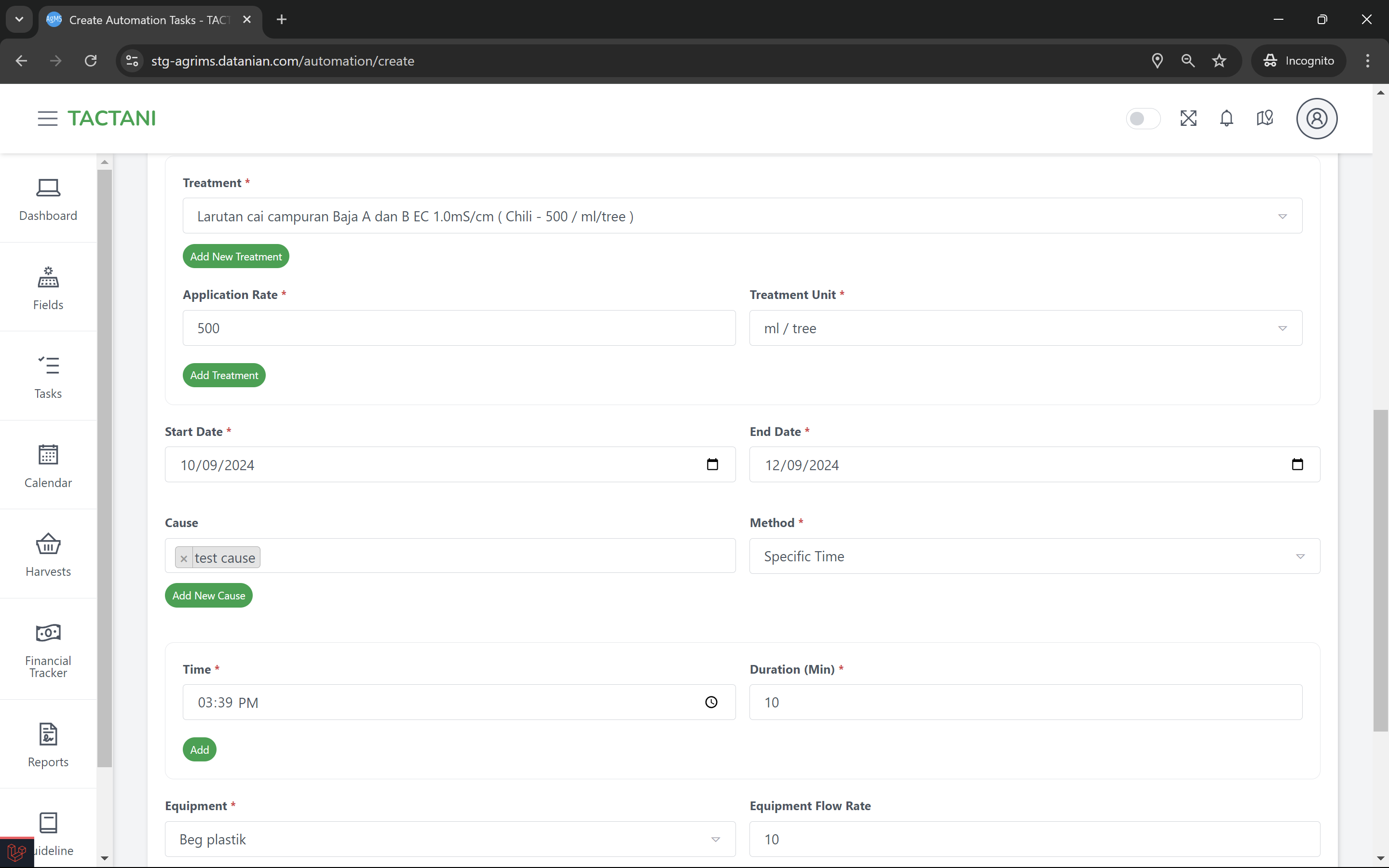
Task: Expand the Treatment dropdown
Action: (x=742, y=216)
